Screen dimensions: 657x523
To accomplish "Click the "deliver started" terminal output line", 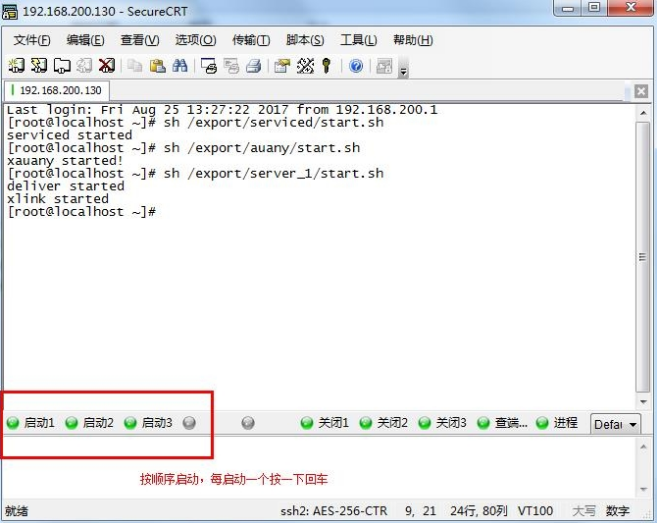I will (x=66, y=186).
